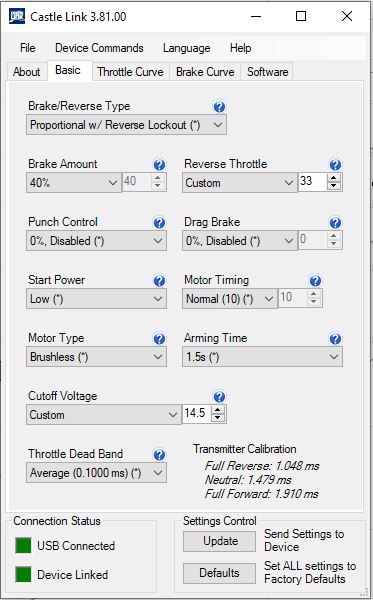Open help for Brake/Reverse Type

(x=219, y=107)
